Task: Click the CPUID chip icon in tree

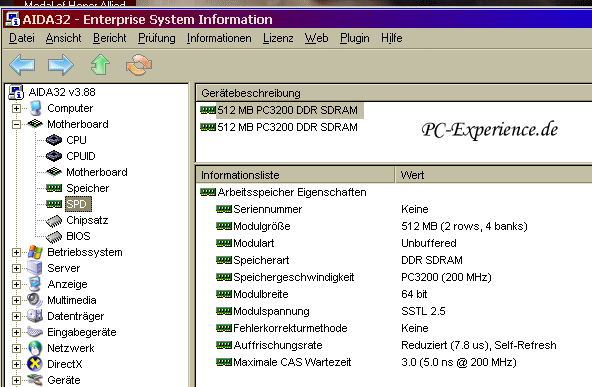Action: (x=54, y=156)
